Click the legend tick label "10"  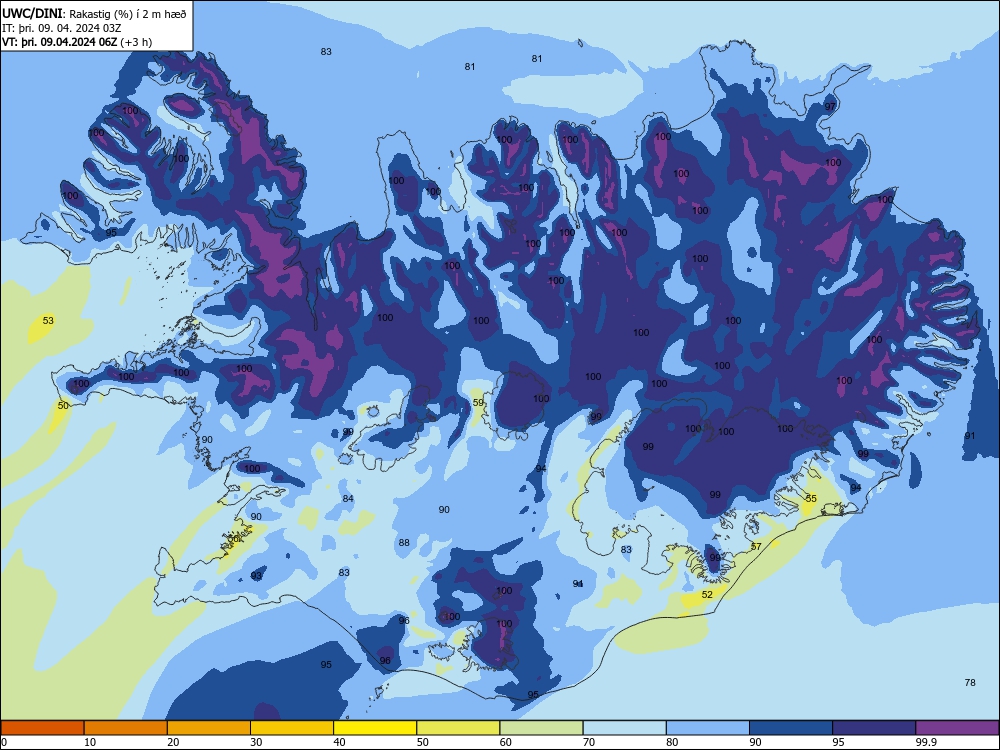(90, 742)
